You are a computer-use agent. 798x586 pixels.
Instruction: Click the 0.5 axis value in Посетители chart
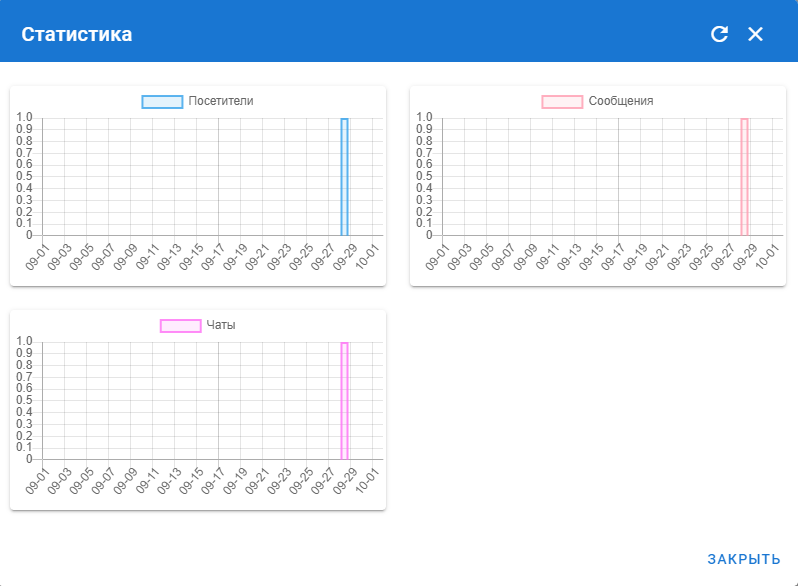click(x=24, y=176)
